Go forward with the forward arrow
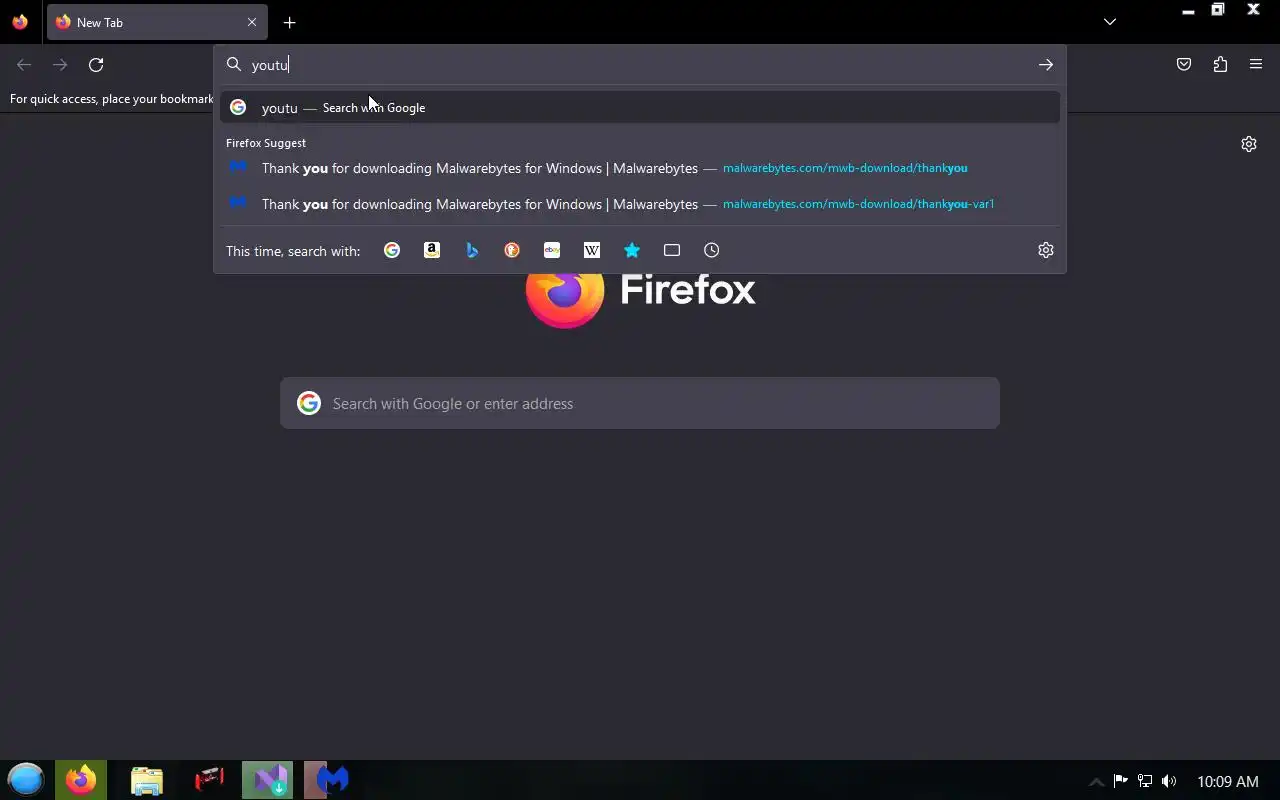Viewport: 1280px width, 800px height. pos(60,65)
